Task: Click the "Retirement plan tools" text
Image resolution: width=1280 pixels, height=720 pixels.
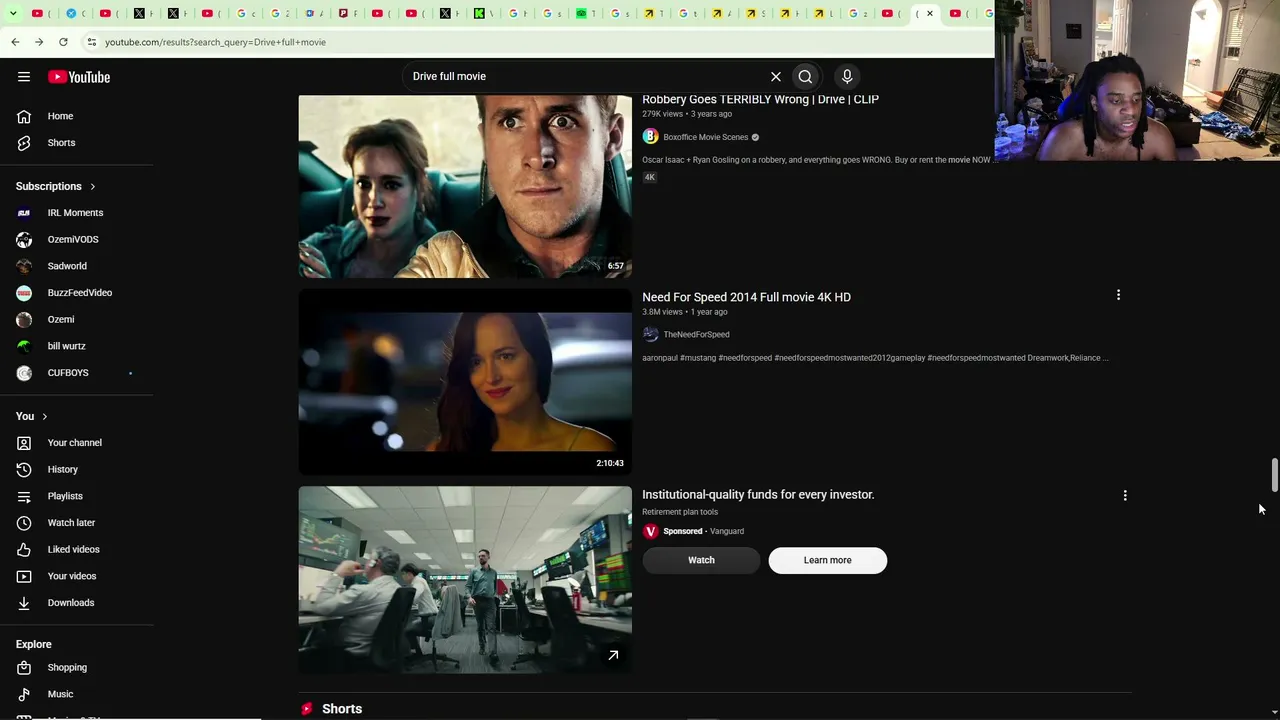Action: (x=680, y=512)
